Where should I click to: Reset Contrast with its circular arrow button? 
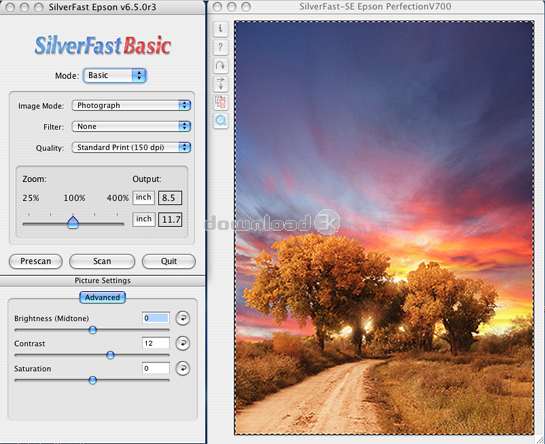pyautogui.click(x=182, y=343)
